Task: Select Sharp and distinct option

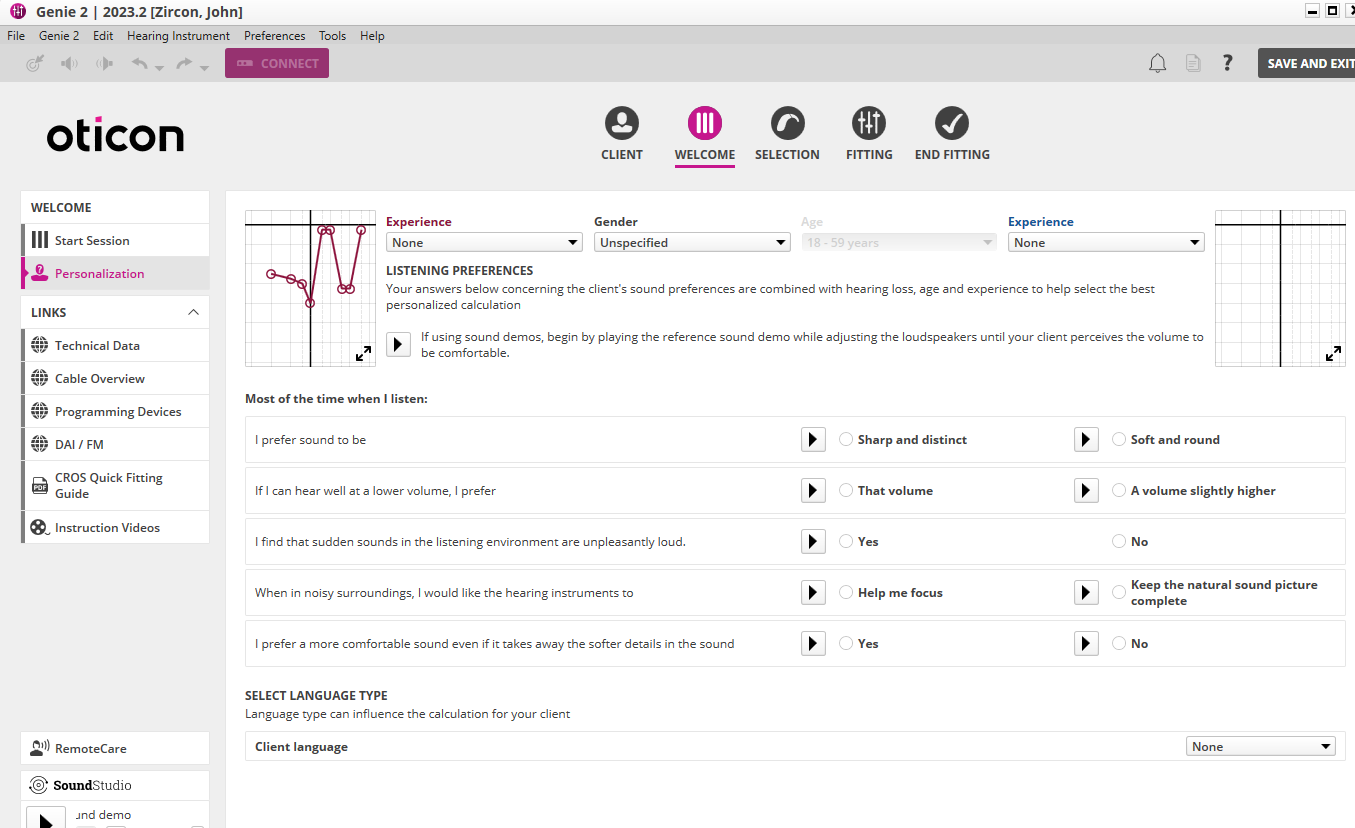Action: (846, 440)
